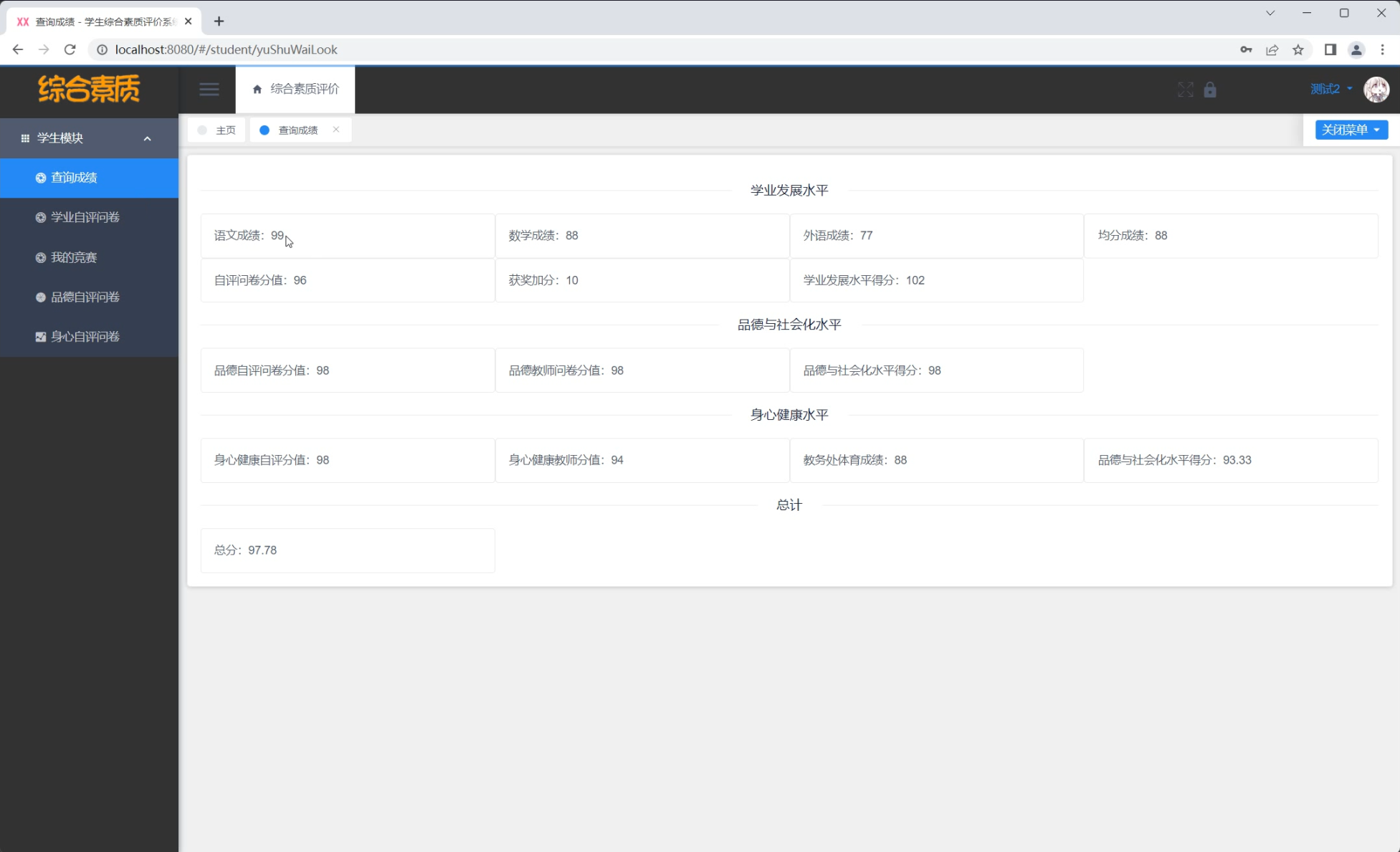Open 学业自评问卷 in the sidebar
Viewport: 1400px width, 852px height.
coord(85,217)
